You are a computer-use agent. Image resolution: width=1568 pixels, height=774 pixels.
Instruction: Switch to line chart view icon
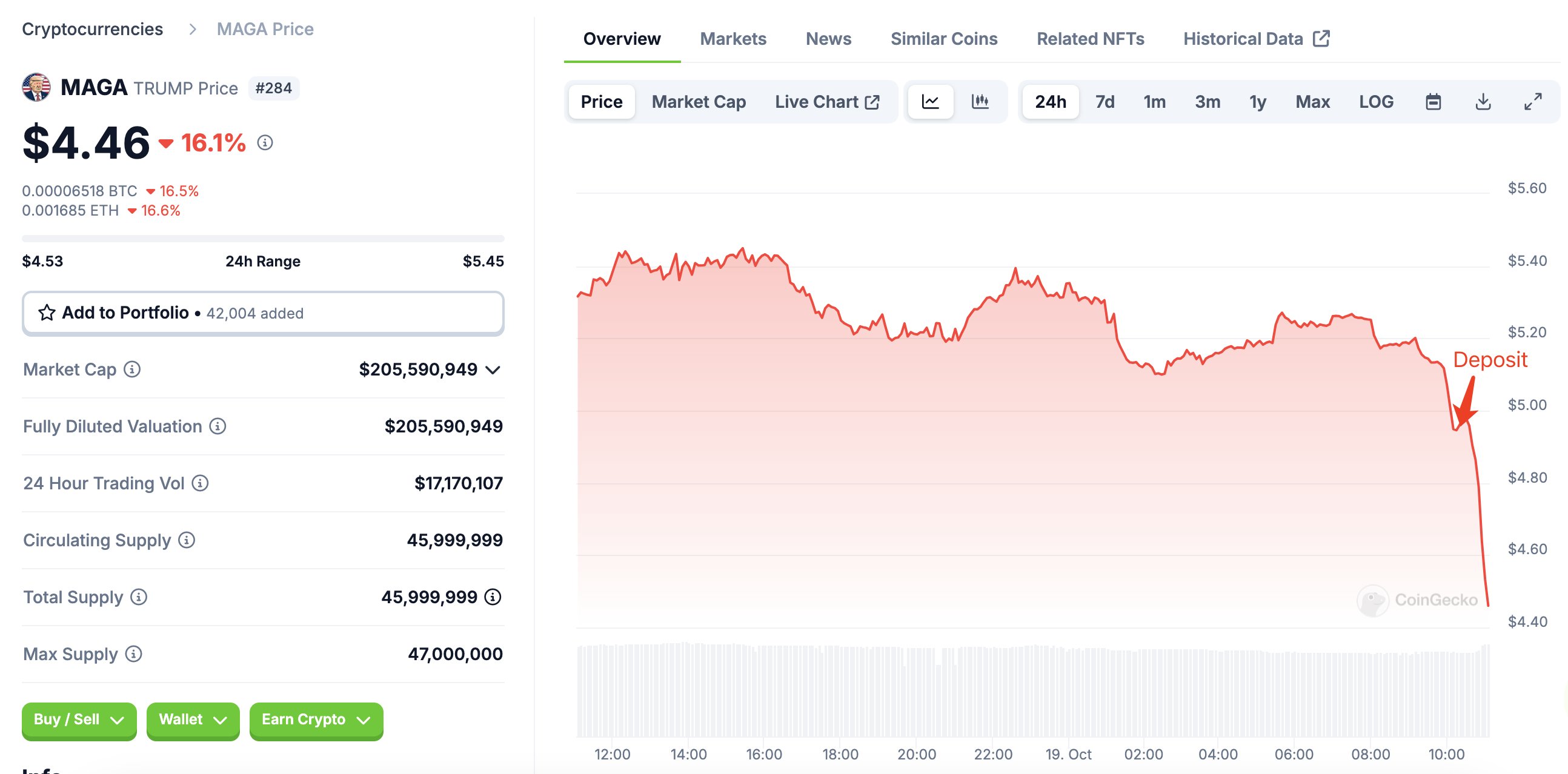click(x=930, y=102)
